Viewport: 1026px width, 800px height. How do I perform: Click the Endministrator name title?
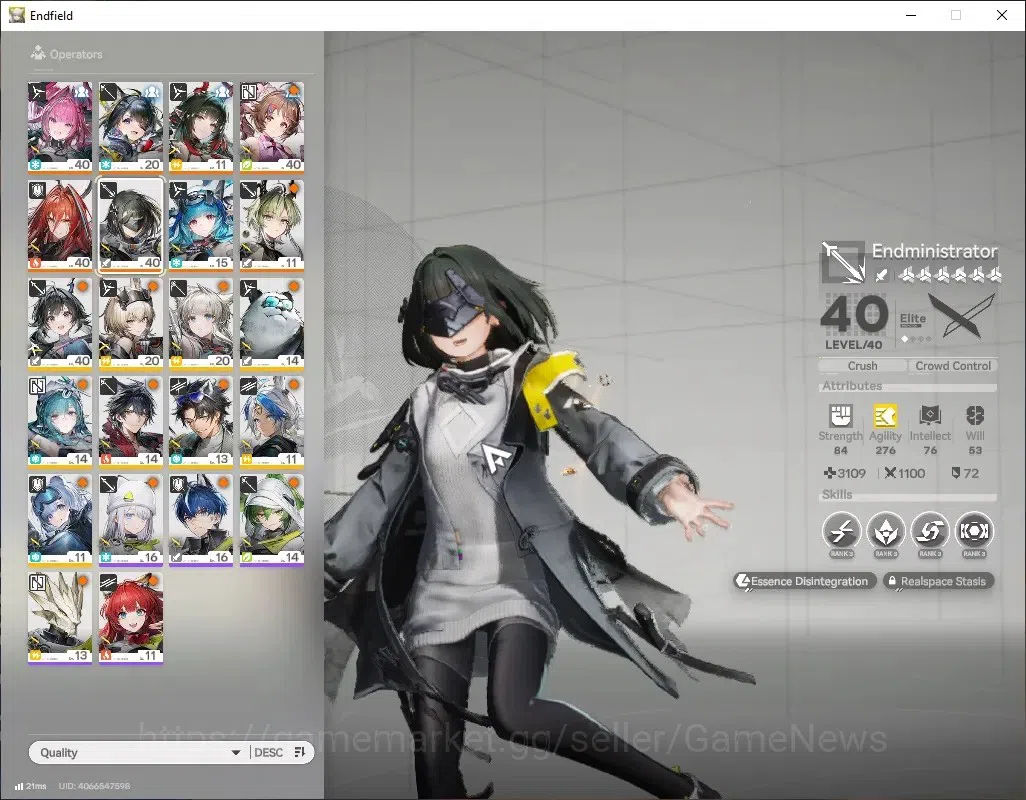pos(934,251)
